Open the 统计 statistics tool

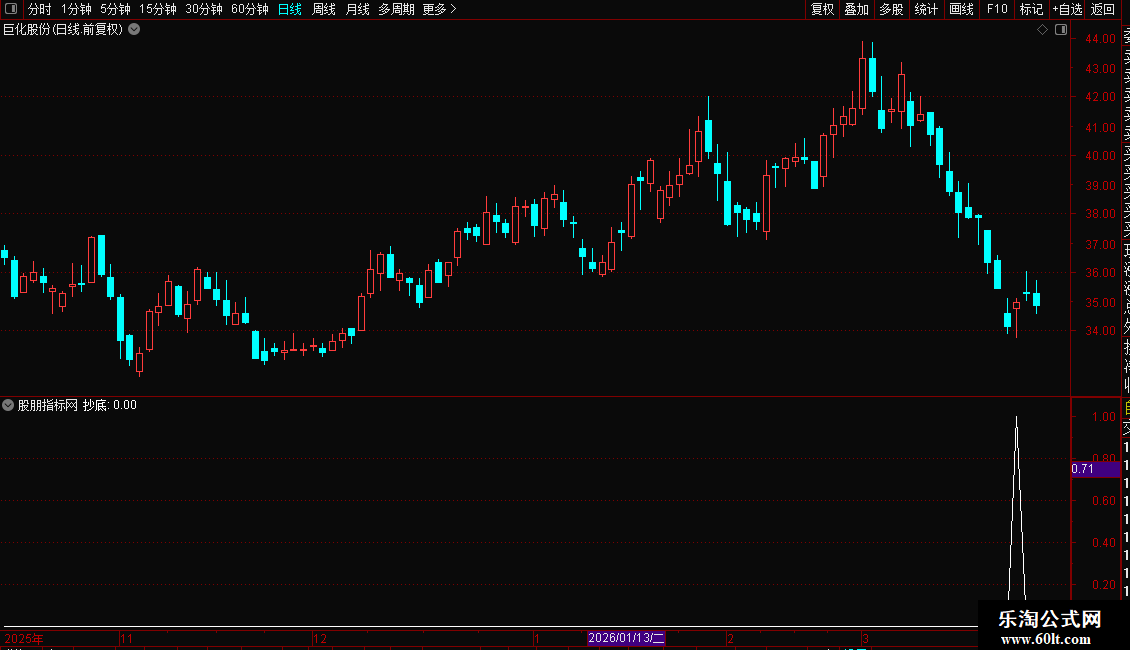[x=926, y=9]
